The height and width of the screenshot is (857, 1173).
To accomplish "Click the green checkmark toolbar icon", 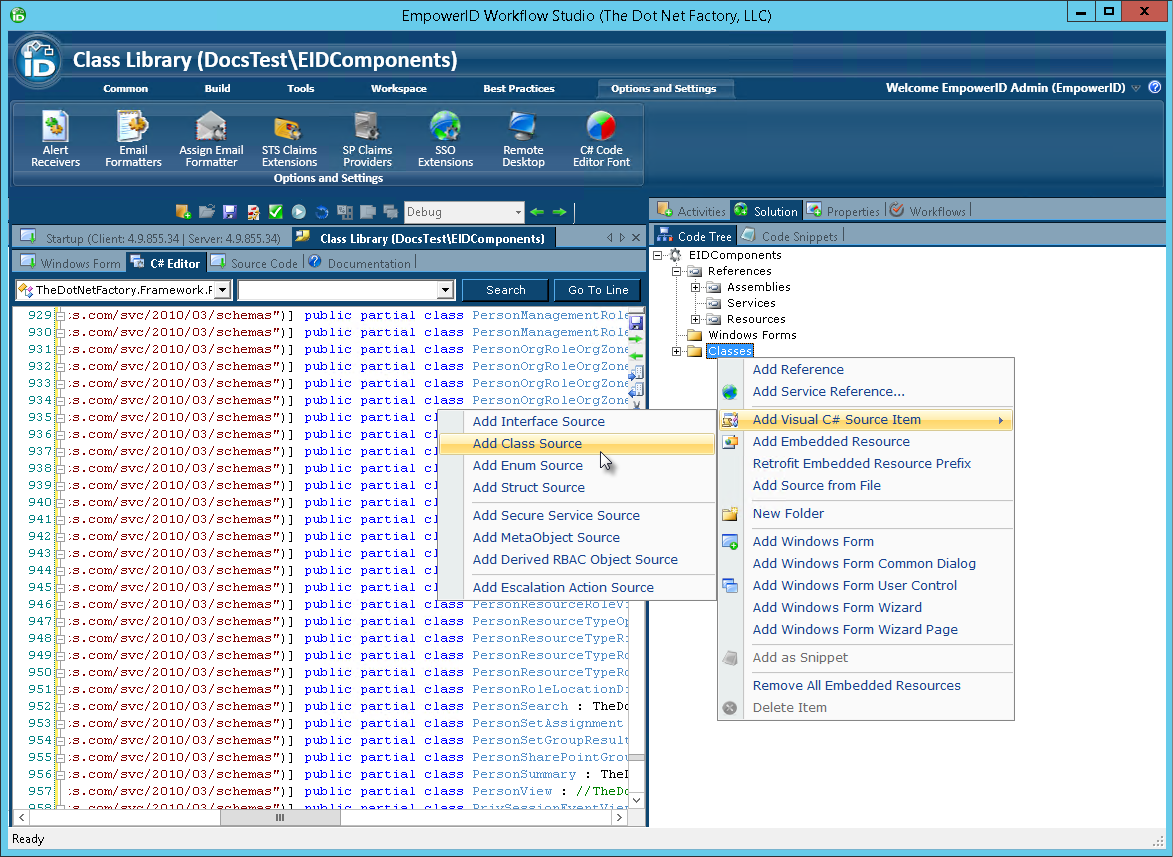I will pyautogui.click(x=276, y=212).
